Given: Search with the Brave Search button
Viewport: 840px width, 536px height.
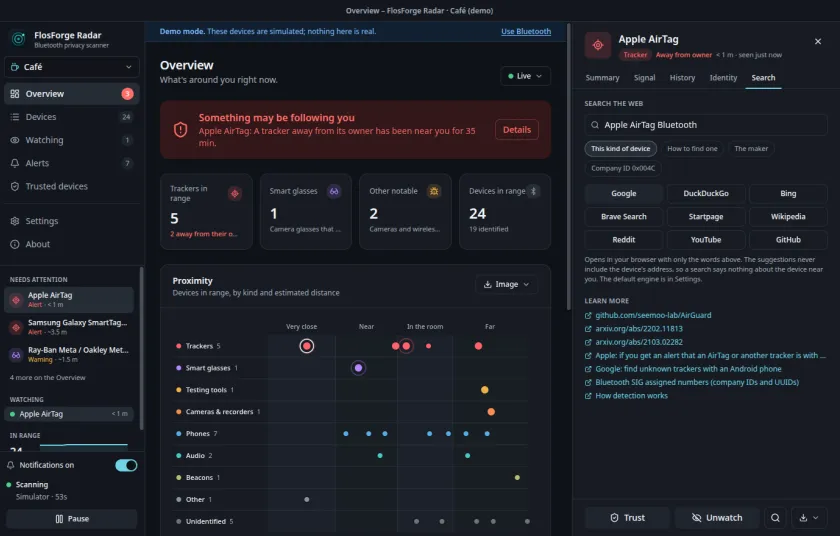Looking at the screenshot, I should [624, 216].
